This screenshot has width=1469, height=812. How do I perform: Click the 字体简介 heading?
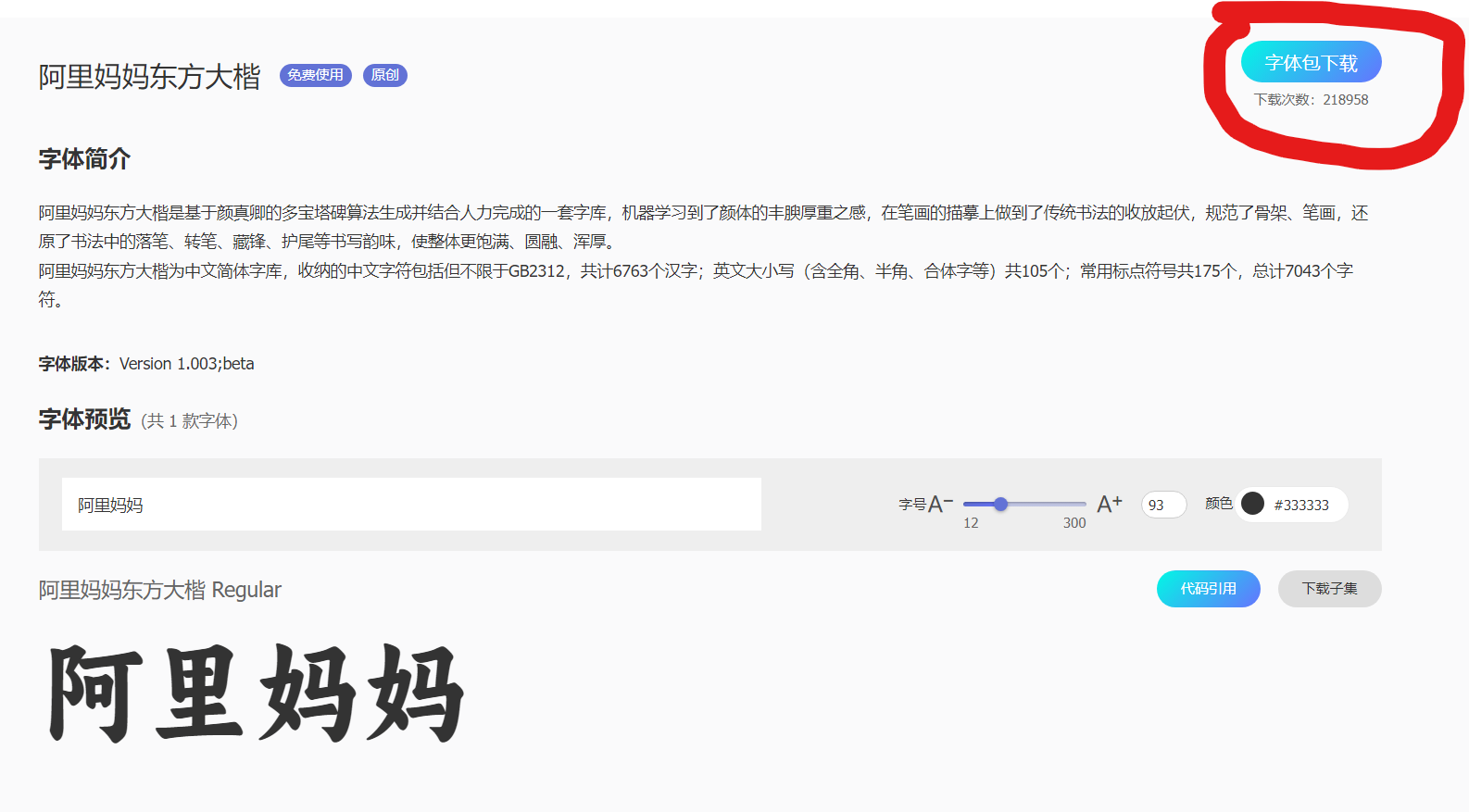[x=84, y=159]
